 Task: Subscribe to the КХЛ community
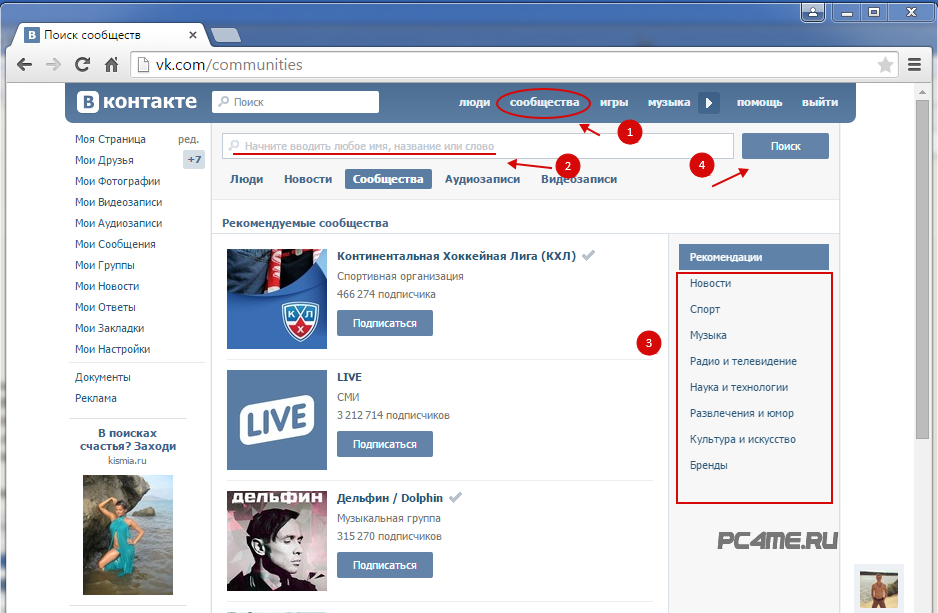[x=385, y=323]
